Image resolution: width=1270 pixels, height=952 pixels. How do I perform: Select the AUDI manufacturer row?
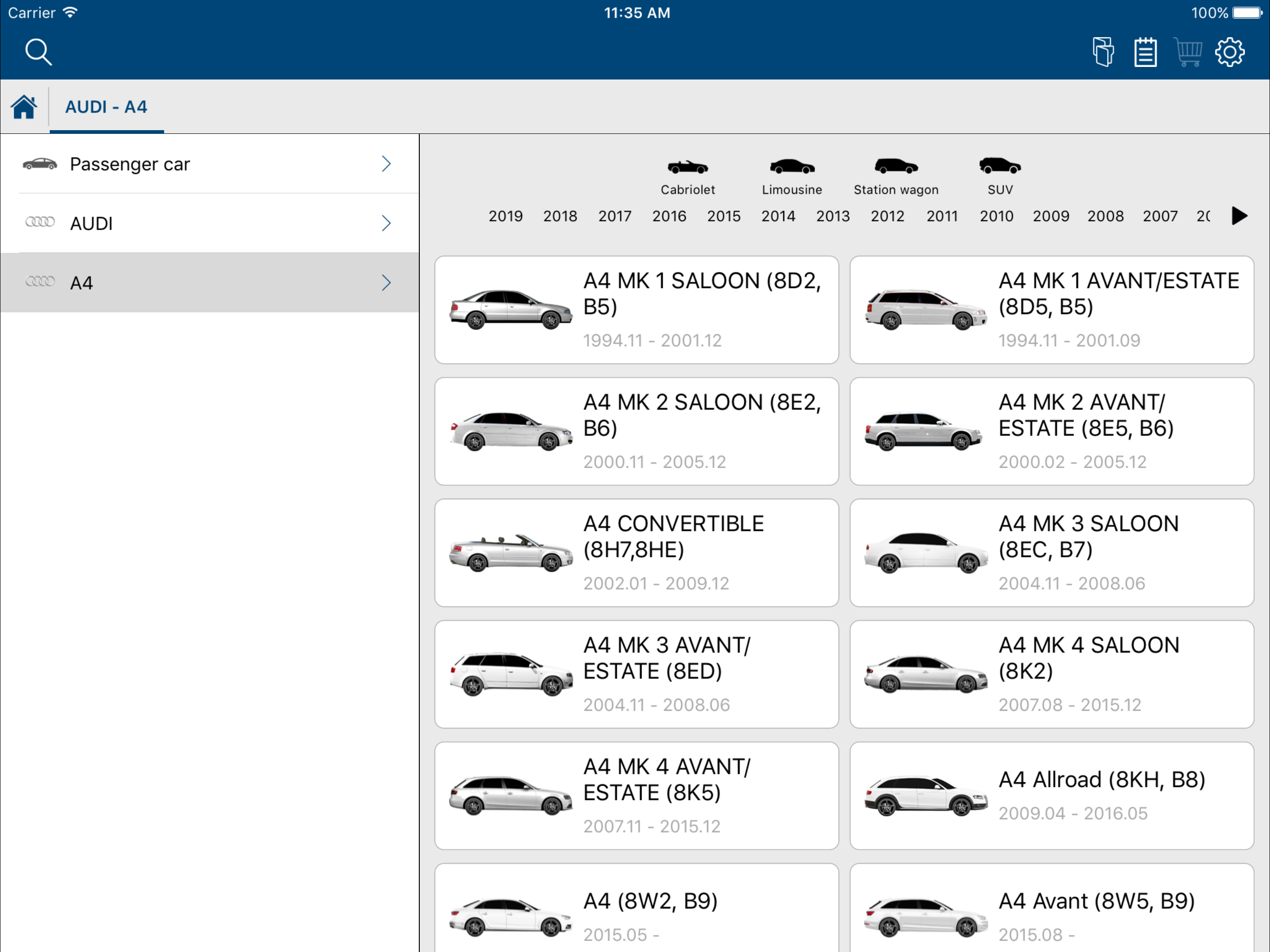(x=210, y=224)
